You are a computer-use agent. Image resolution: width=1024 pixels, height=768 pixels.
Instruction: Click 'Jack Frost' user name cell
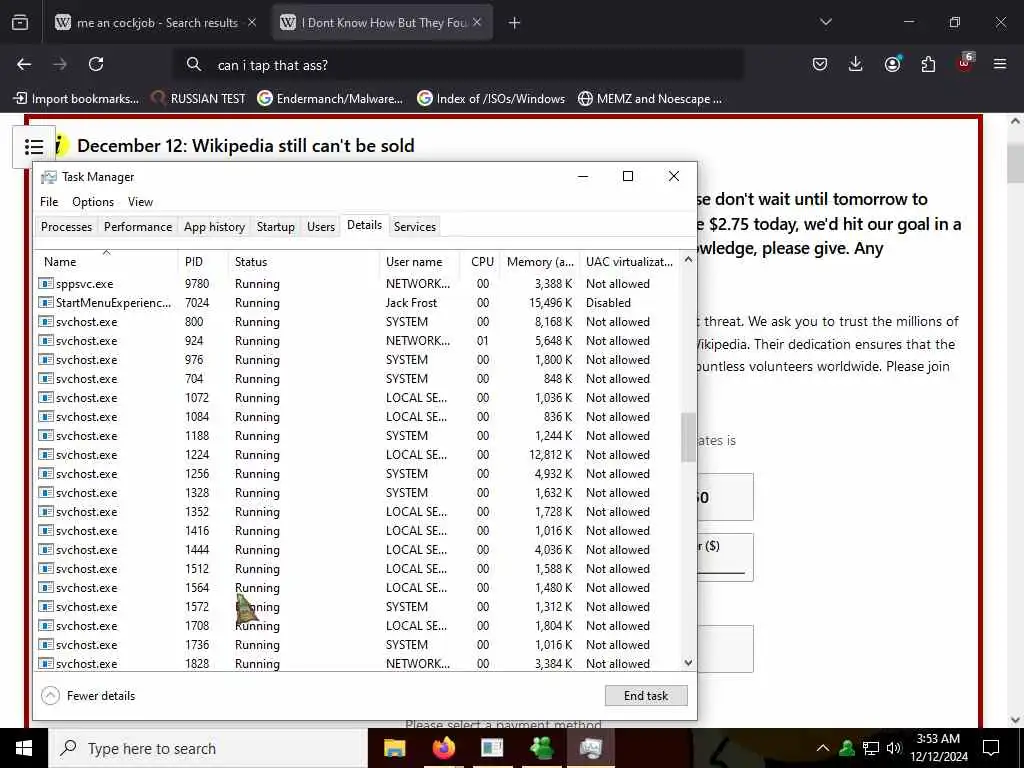tap(411, 302)
